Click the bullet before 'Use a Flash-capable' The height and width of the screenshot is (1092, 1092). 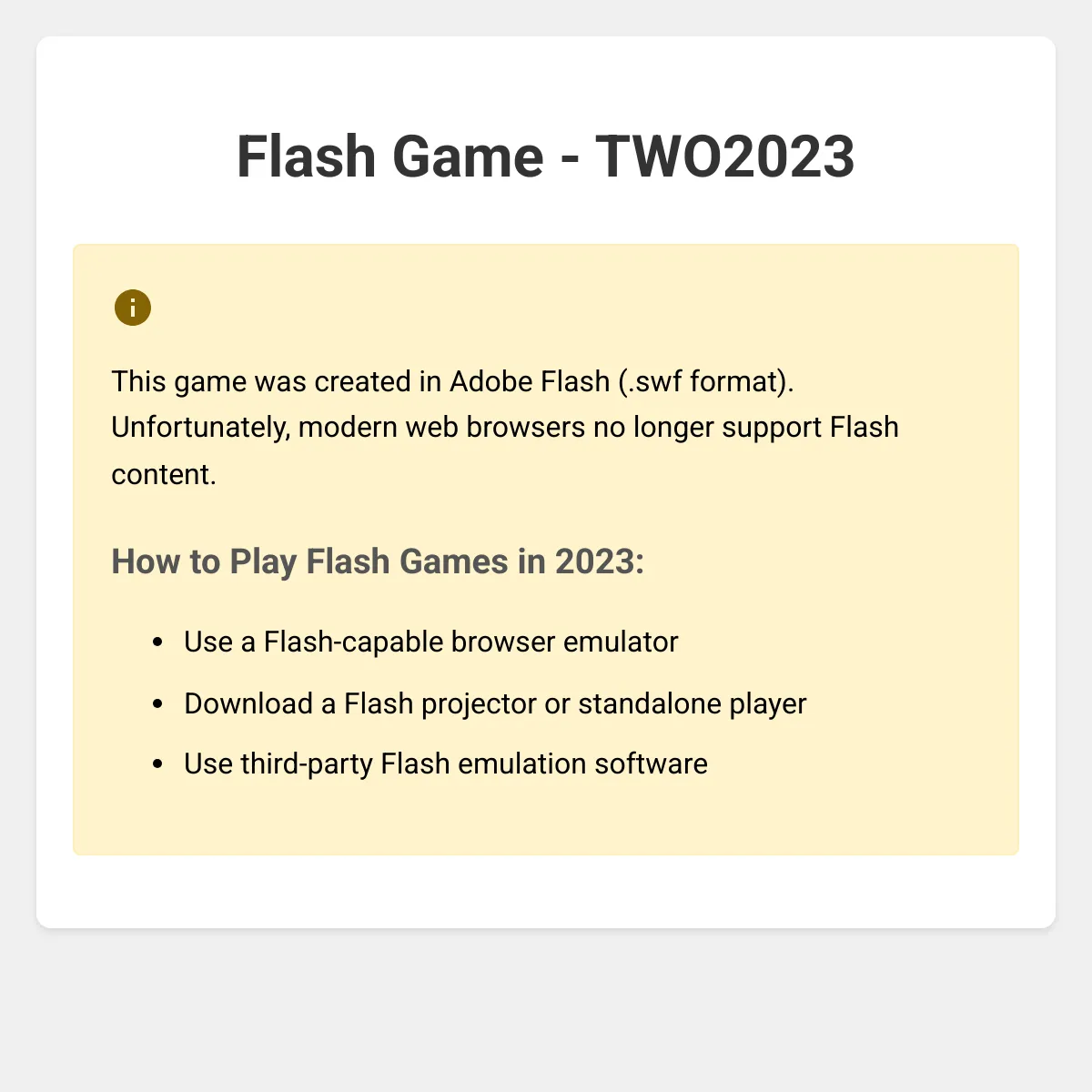pyautogui.click(x=158, y=642)
